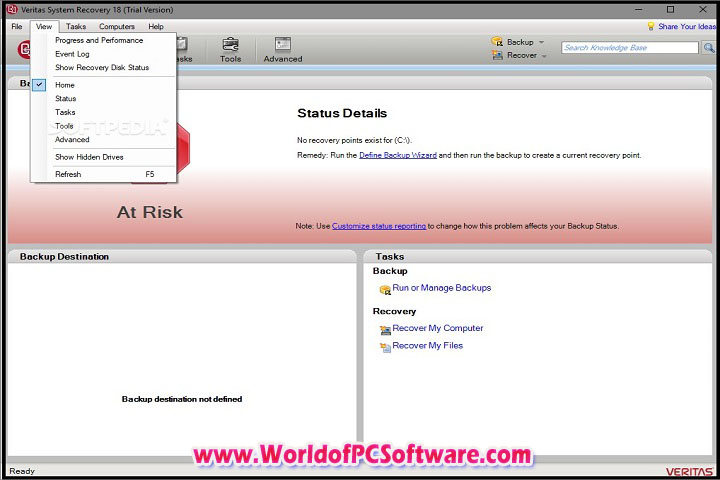Click the Recover My Files icon
The image size is (720, 480).
(x=385, y=347)
